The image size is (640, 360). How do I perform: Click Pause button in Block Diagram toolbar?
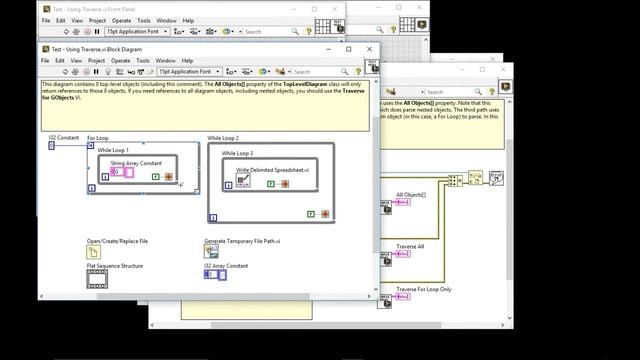pos(96,72)
